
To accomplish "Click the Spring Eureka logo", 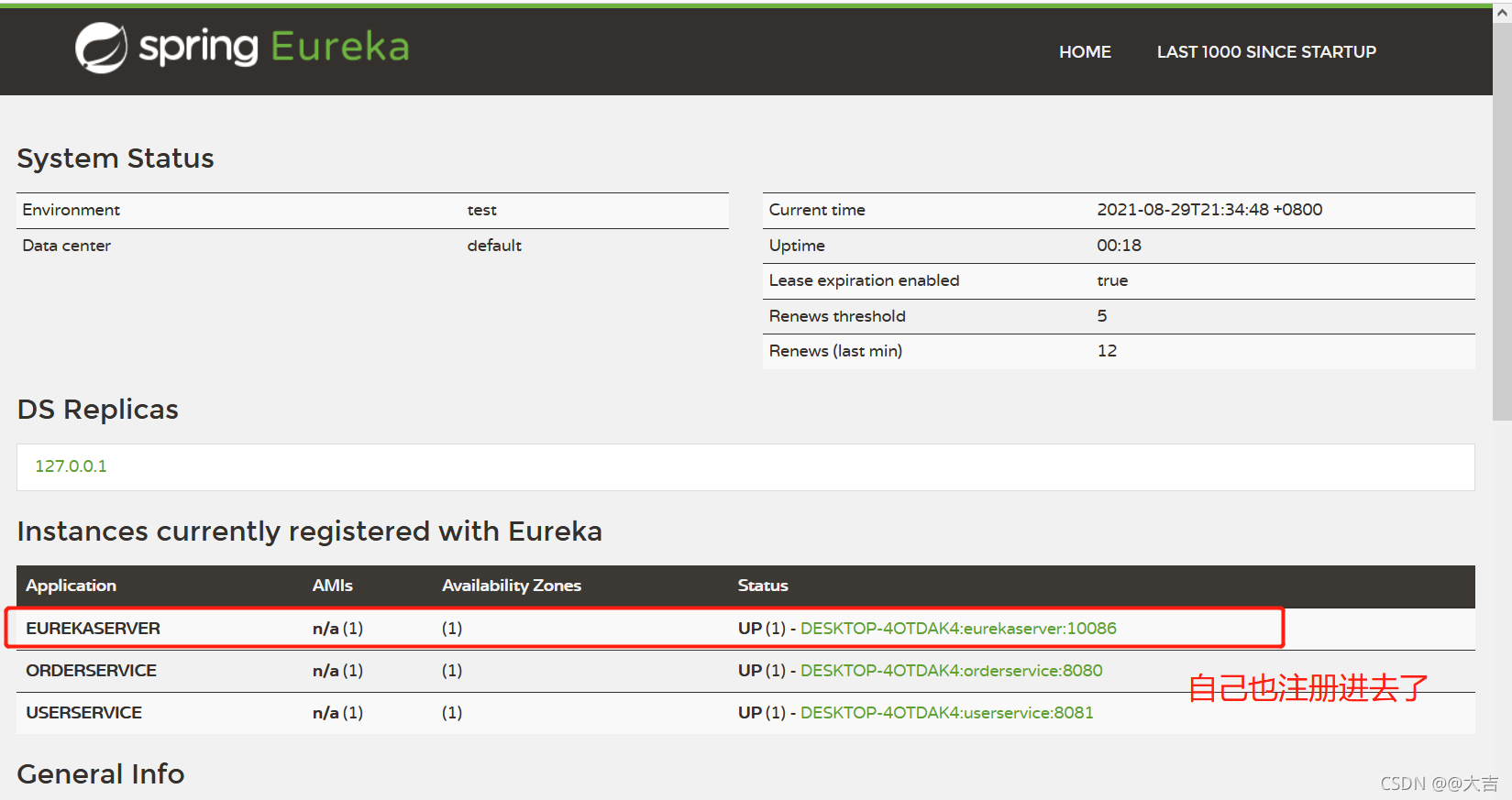I will [242, 48].
